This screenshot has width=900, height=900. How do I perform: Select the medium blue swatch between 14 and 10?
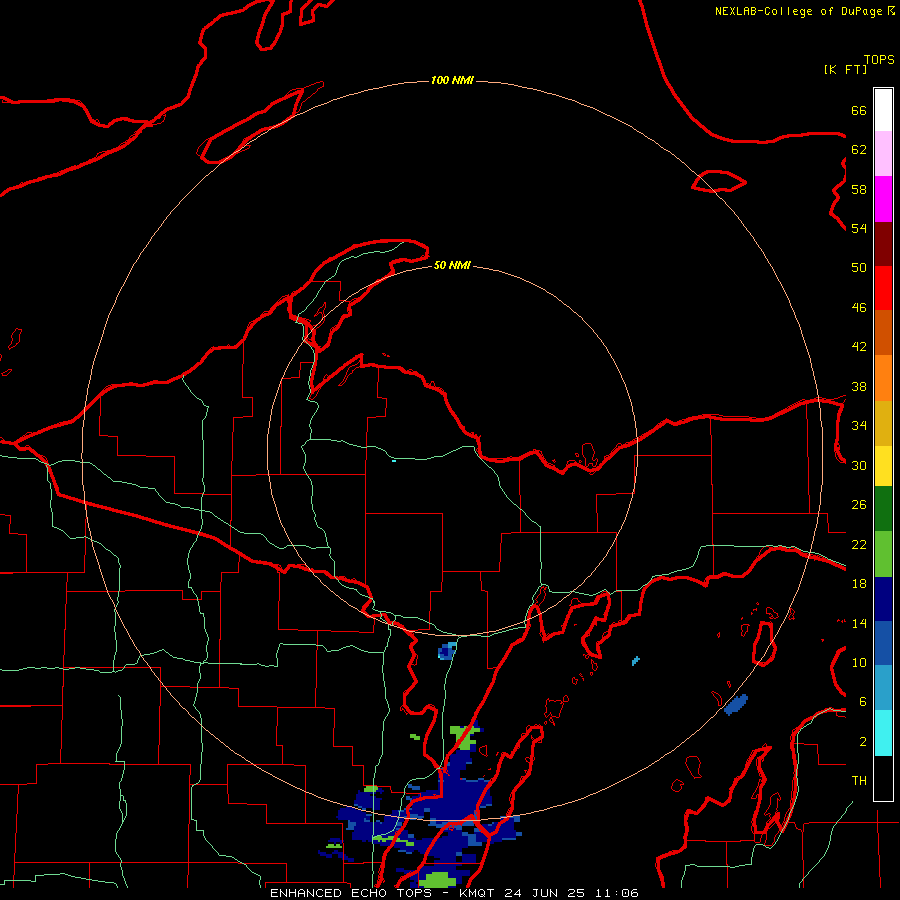click(x=883, y=643)
